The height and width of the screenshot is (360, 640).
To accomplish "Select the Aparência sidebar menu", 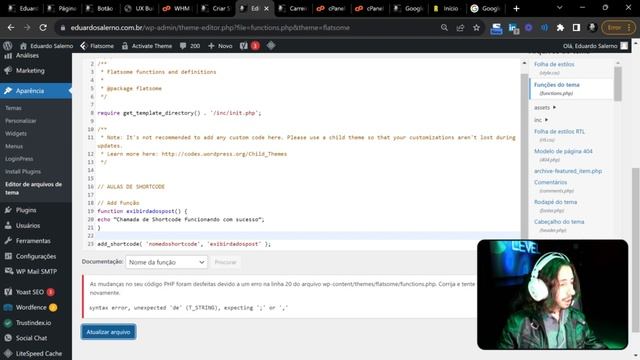I will 36,91.
